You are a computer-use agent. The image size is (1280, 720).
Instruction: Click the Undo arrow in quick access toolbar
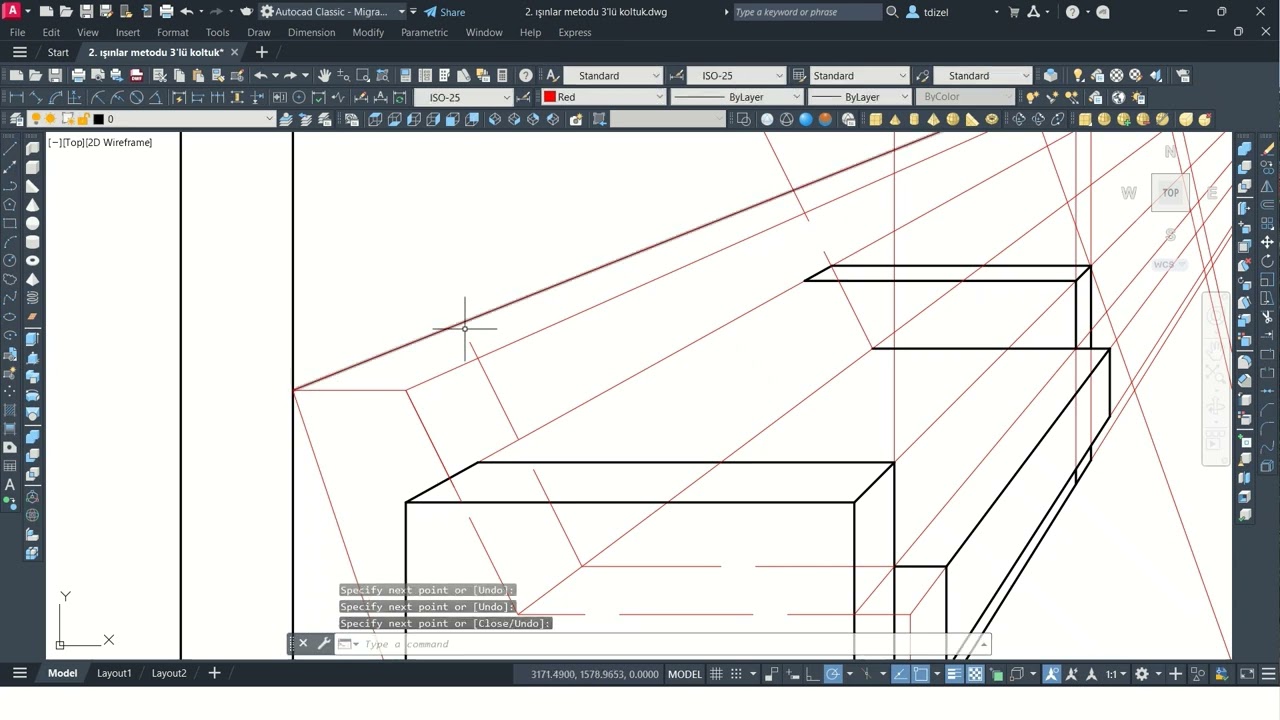point(186,12)
